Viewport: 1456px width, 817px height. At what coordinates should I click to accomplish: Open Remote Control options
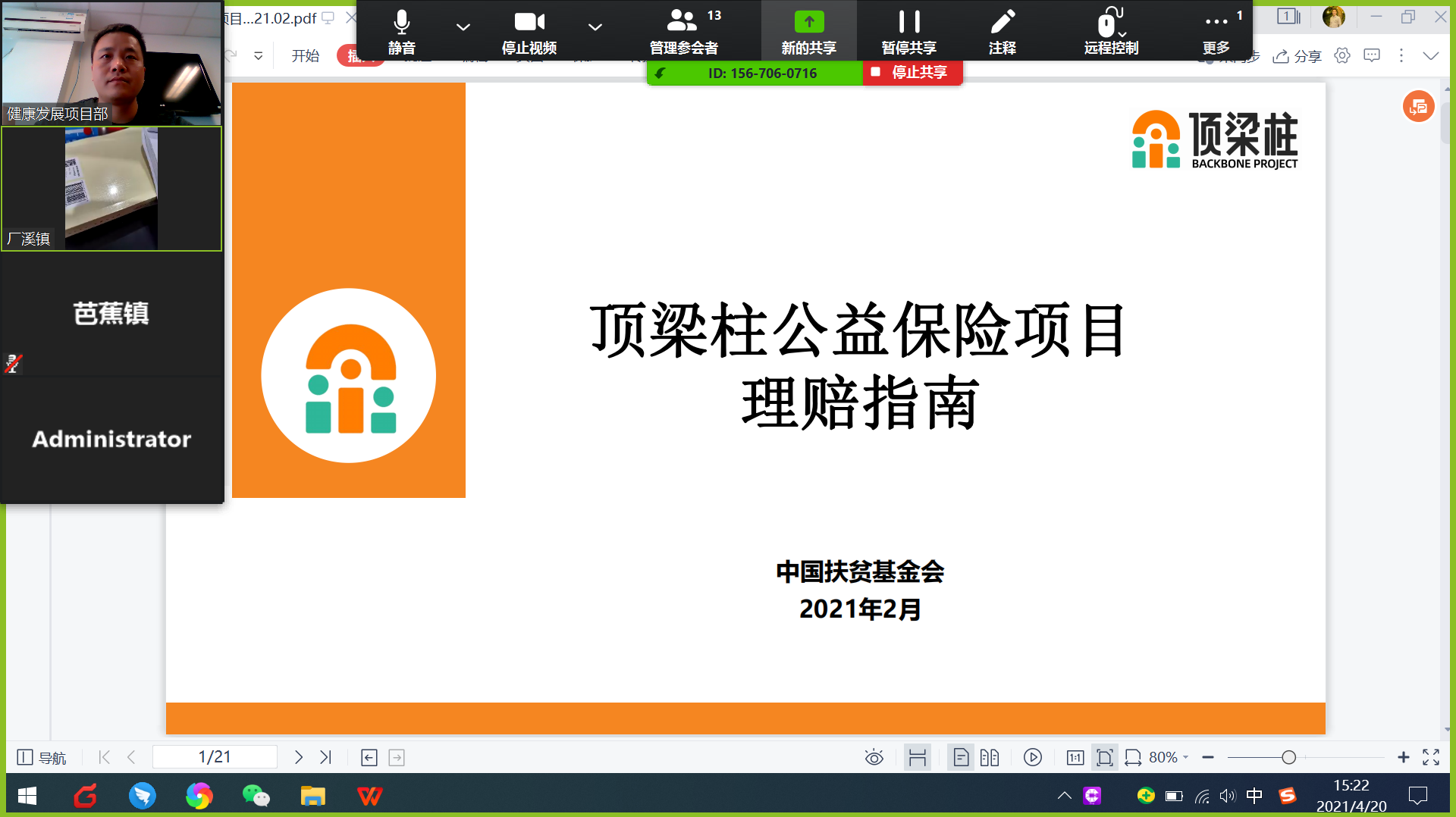coord(1111,32)
